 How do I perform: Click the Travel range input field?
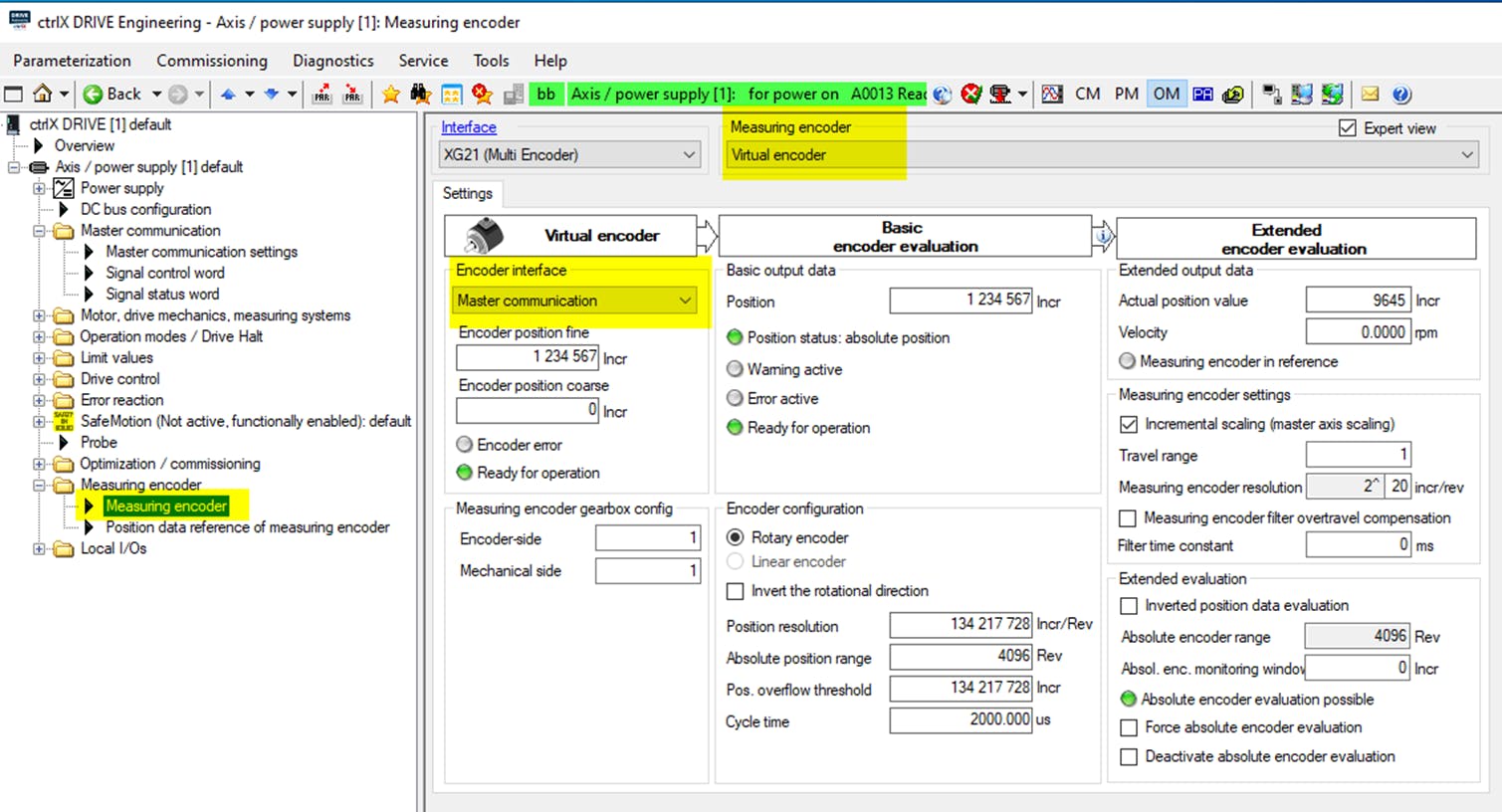(1357, 455)
